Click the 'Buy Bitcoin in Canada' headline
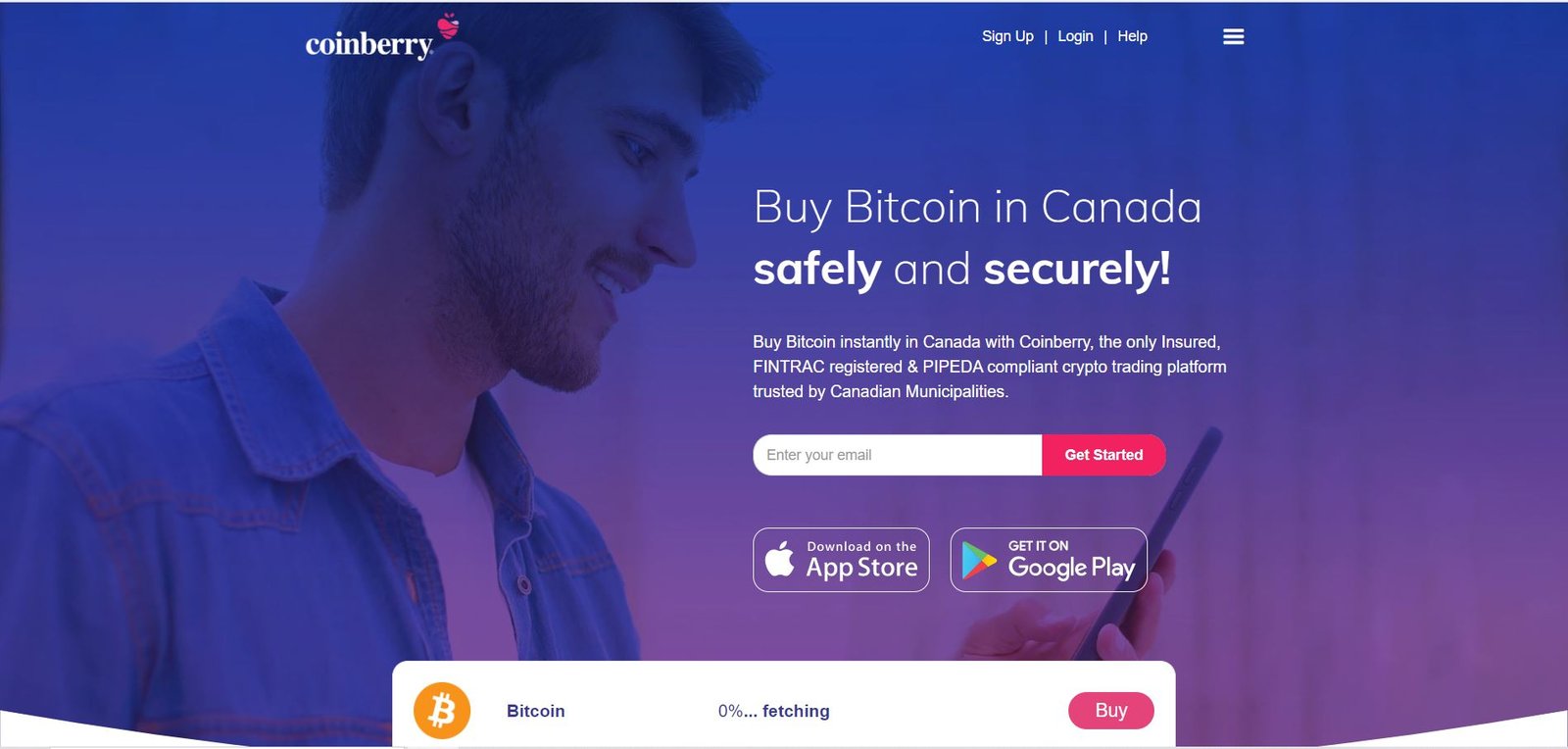1568x749 pixels. pyautogui.click(x=977, y=209)
